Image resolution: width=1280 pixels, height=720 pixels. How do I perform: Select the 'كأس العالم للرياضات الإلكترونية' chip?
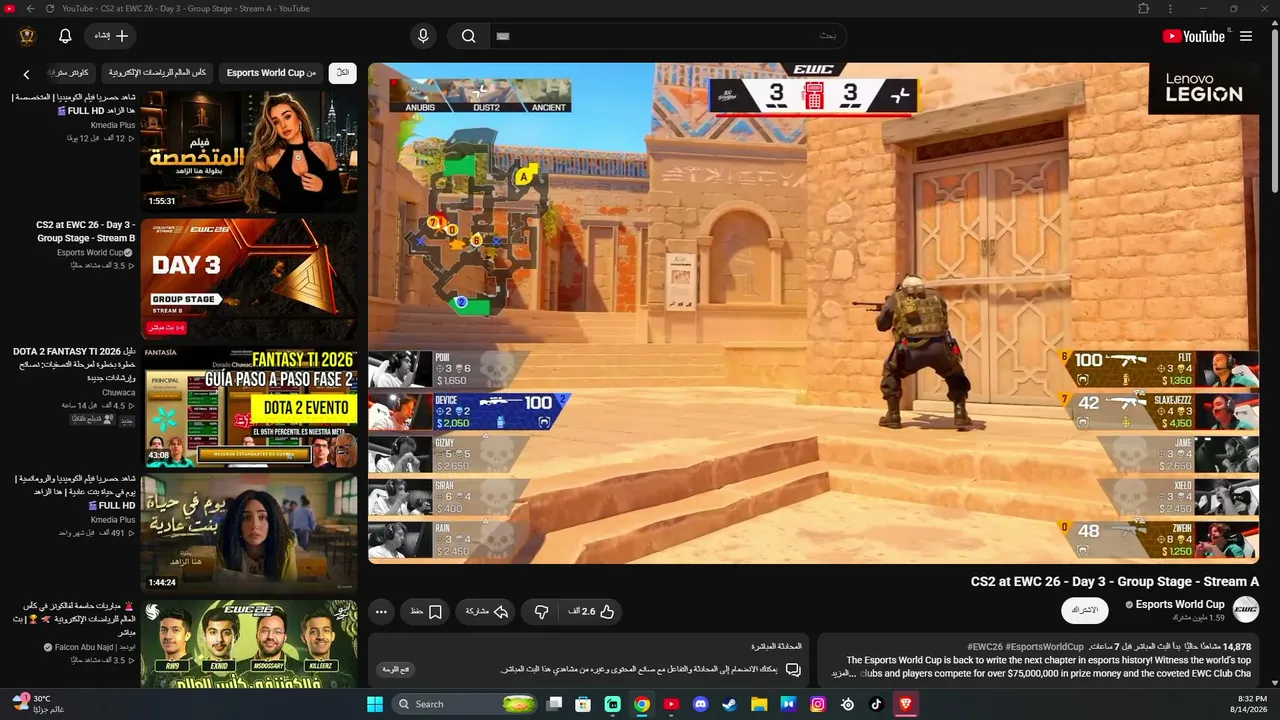pyautogui.click(x=157, y=73)
